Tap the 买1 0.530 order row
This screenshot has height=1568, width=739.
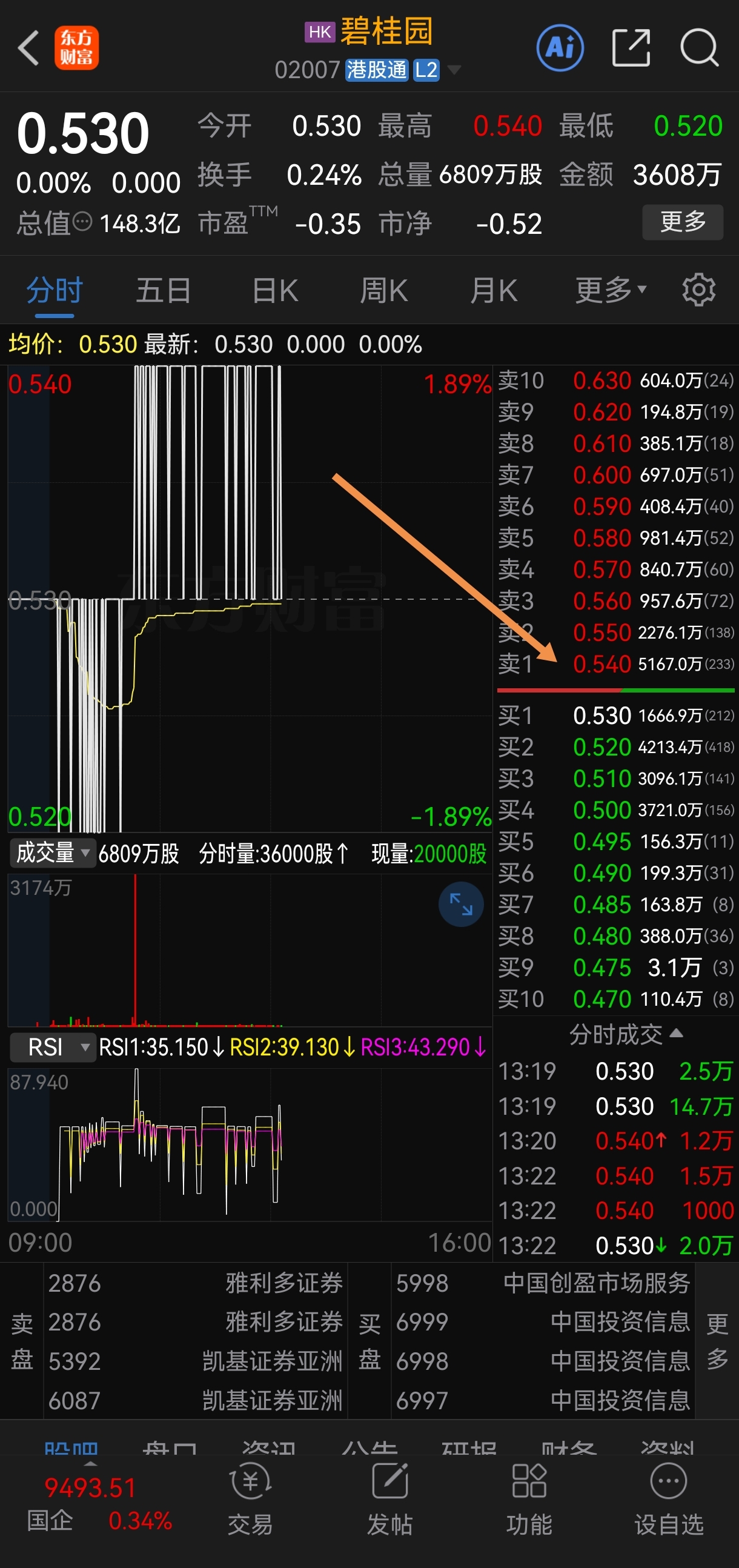coord(615,716)
